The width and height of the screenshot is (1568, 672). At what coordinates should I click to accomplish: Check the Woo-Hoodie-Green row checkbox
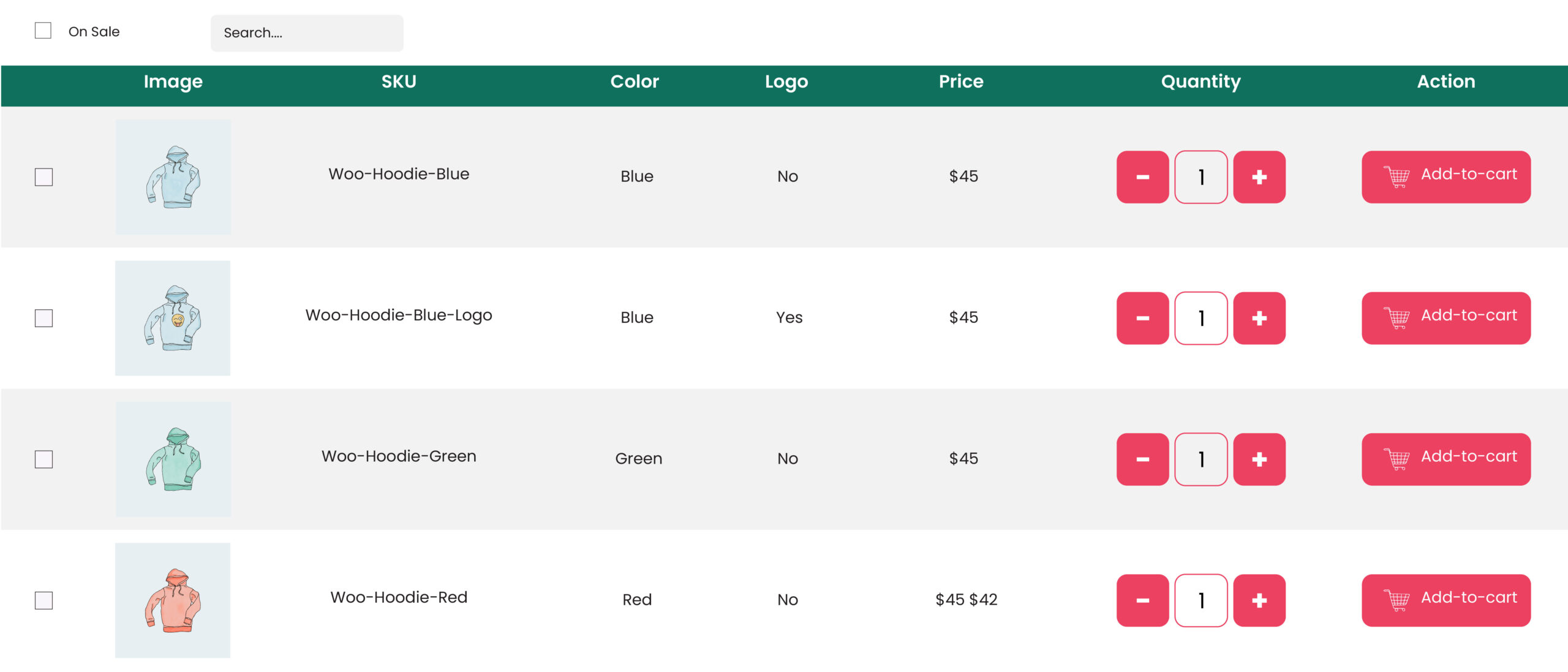(43, 459)
